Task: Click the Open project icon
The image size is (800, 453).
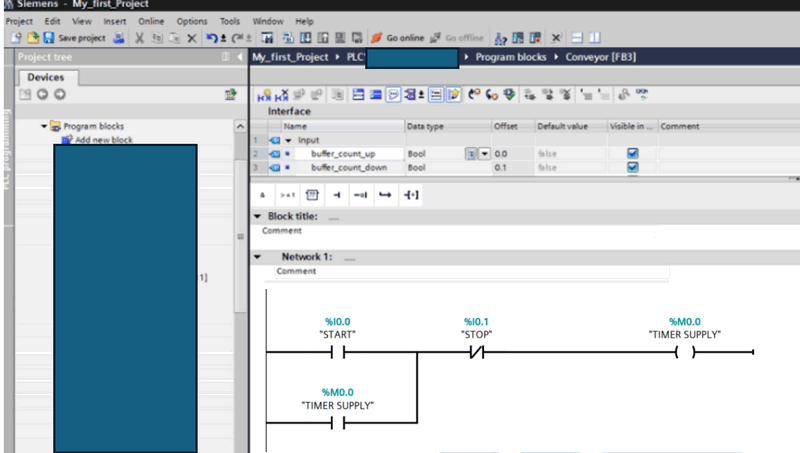Action: point(32,38)
